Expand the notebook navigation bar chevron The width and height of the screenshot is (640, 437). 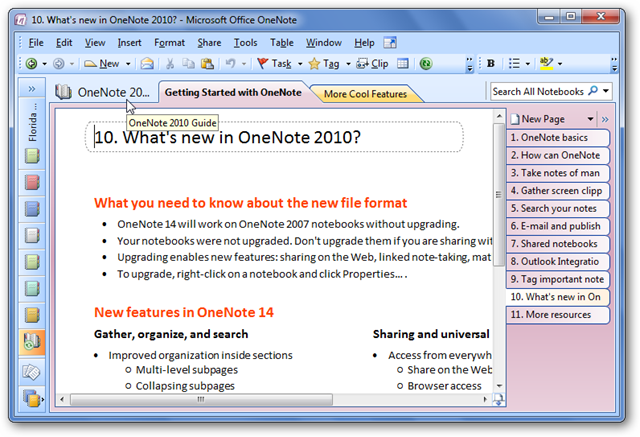click(x=32, y=89)
